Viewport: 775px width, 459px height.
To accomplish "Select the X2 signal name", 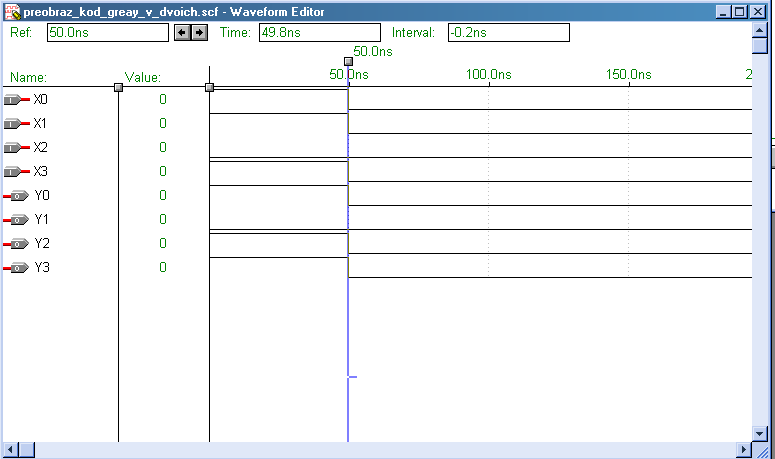I will tap(41, 147).
